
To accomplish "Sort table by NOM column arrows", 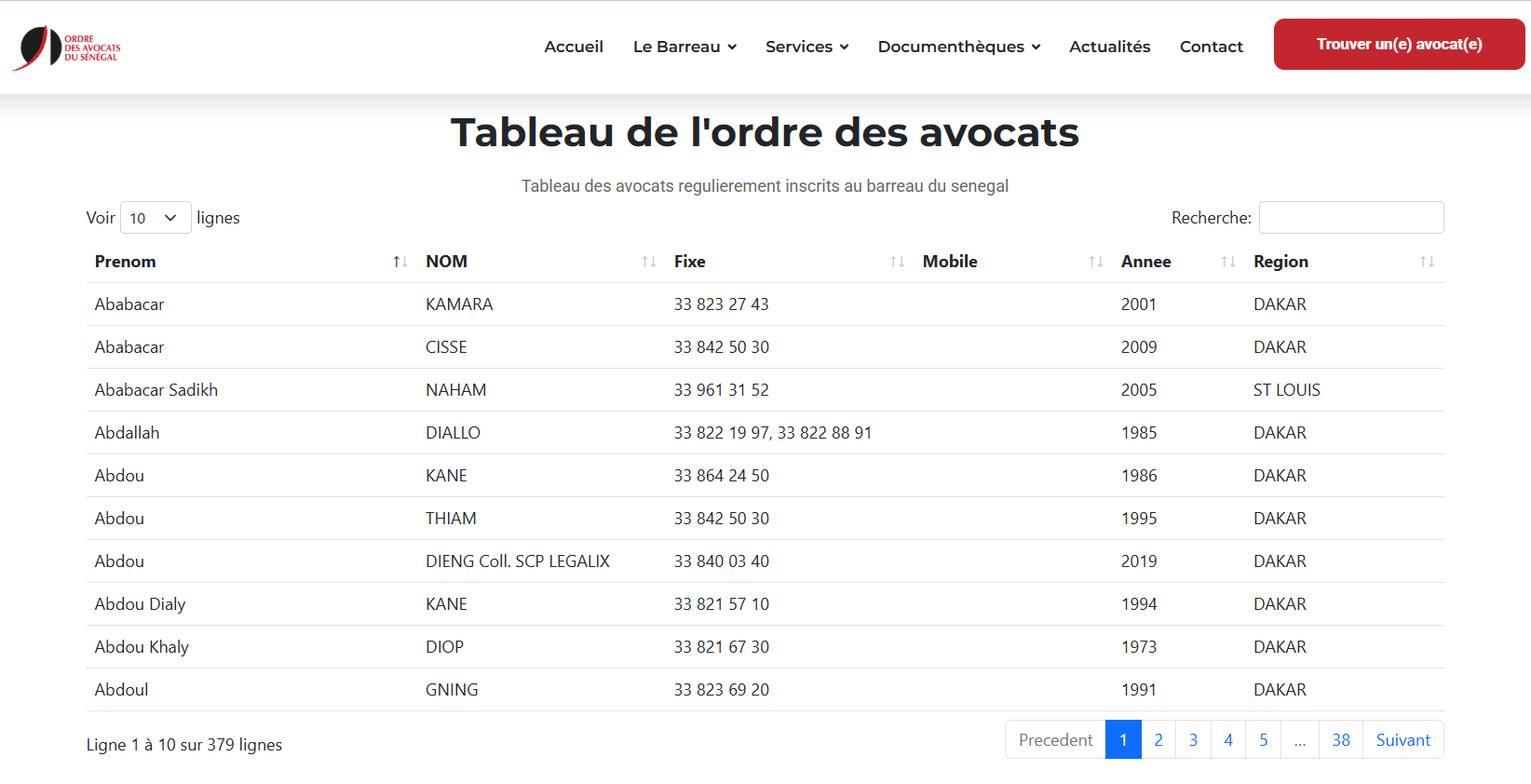I will point(649,262).
